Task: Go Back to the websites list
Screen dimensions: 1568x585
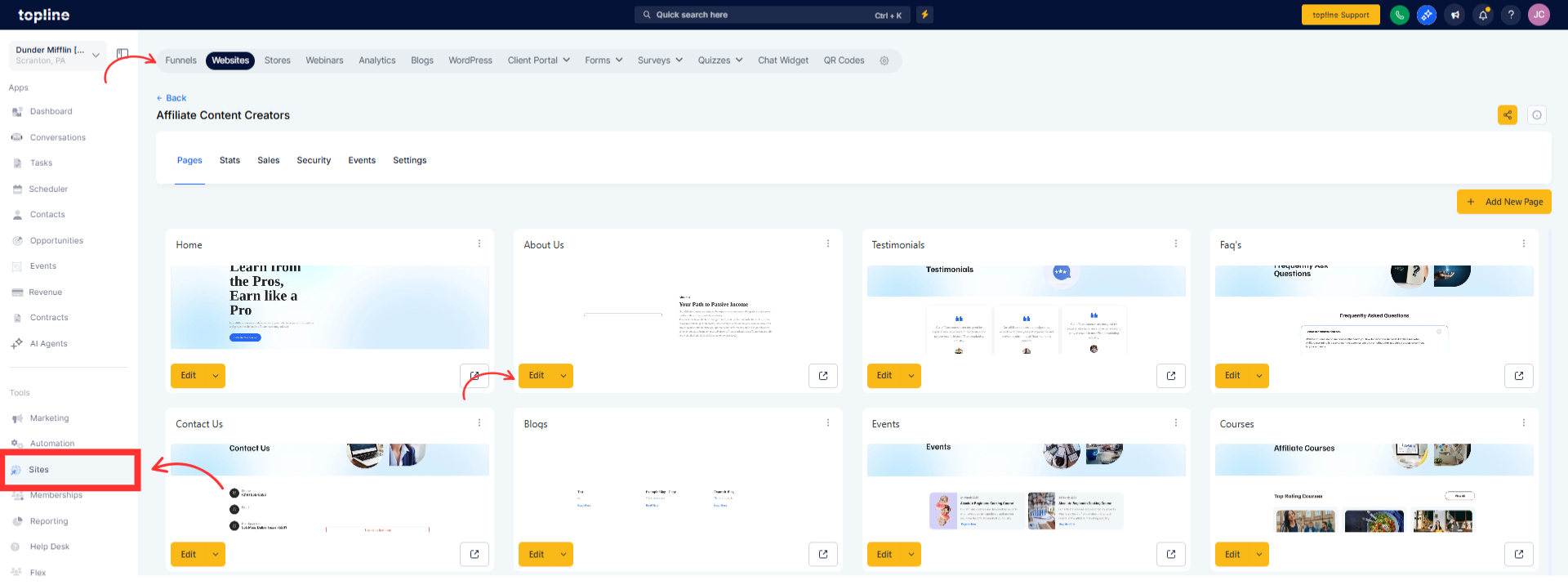Action: click(171, 98)
